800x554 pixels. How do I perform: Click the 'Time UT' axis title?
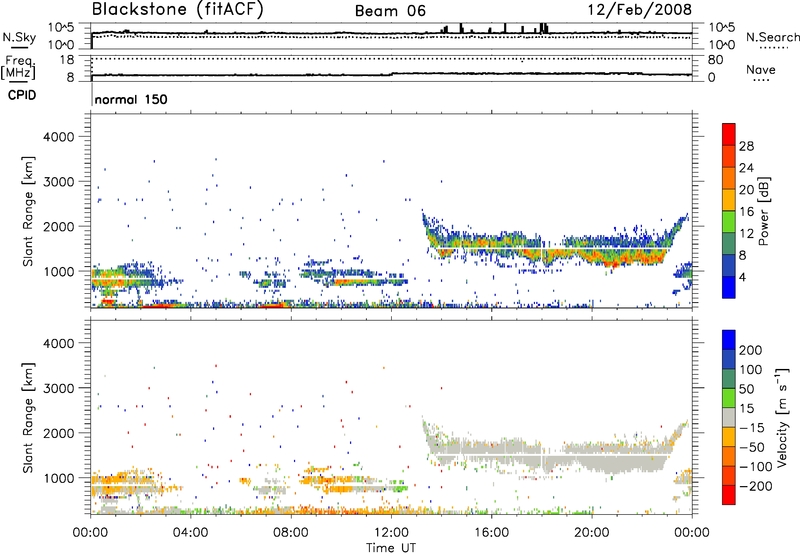click(391, 548)
